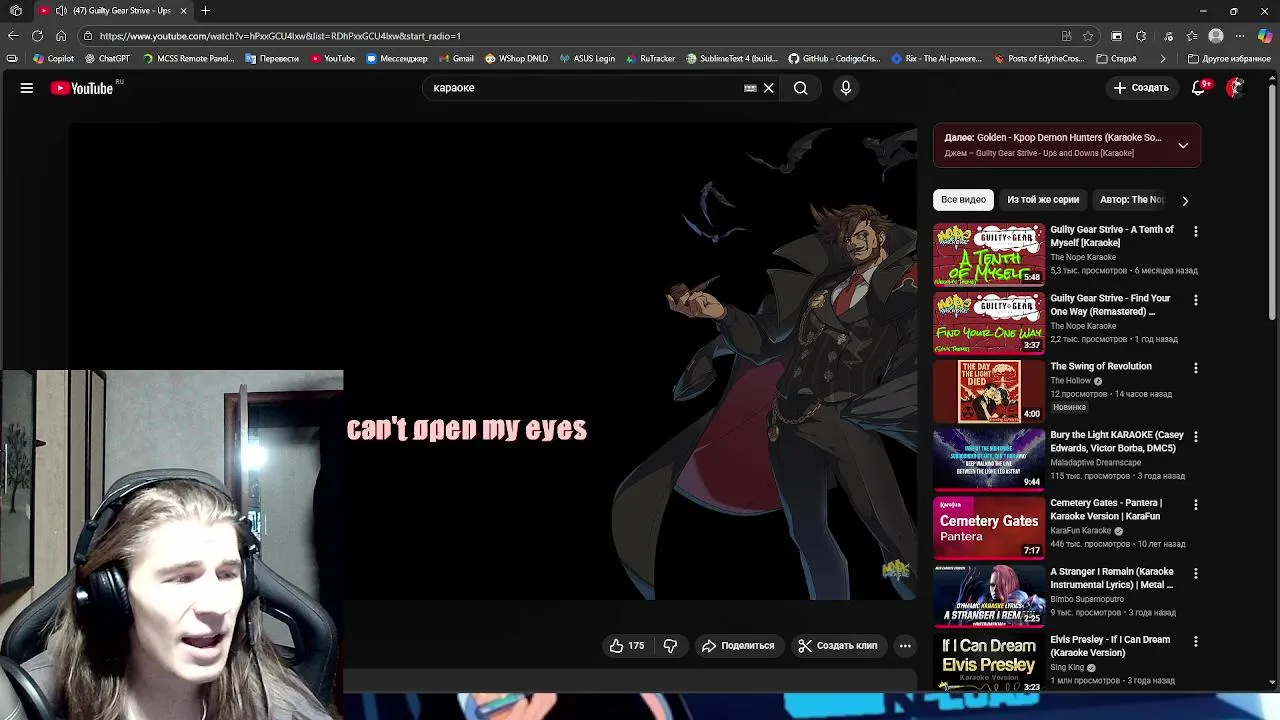The image size is (1280, 720).
Task: Open The Swing of Revolution thumbnail
Action: [989, 391]
